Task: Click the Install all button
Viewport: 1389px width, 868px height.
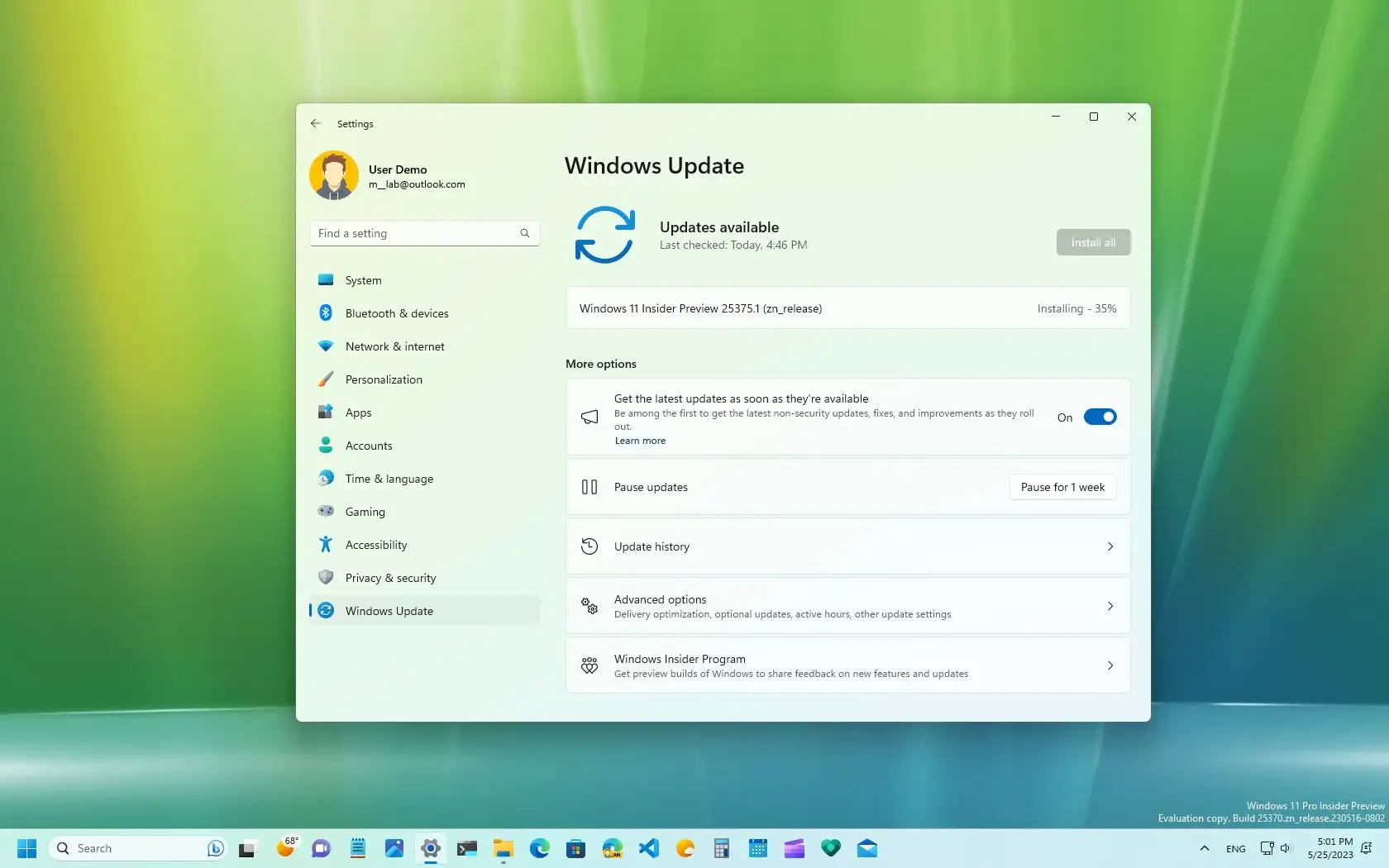Action: point(1093,242)
